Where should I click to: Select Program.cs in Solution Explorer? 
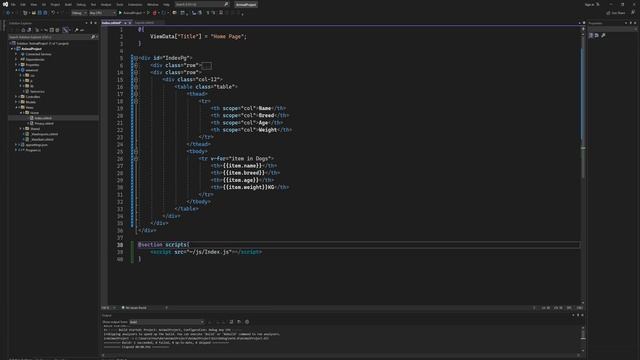tap(33, 150)
